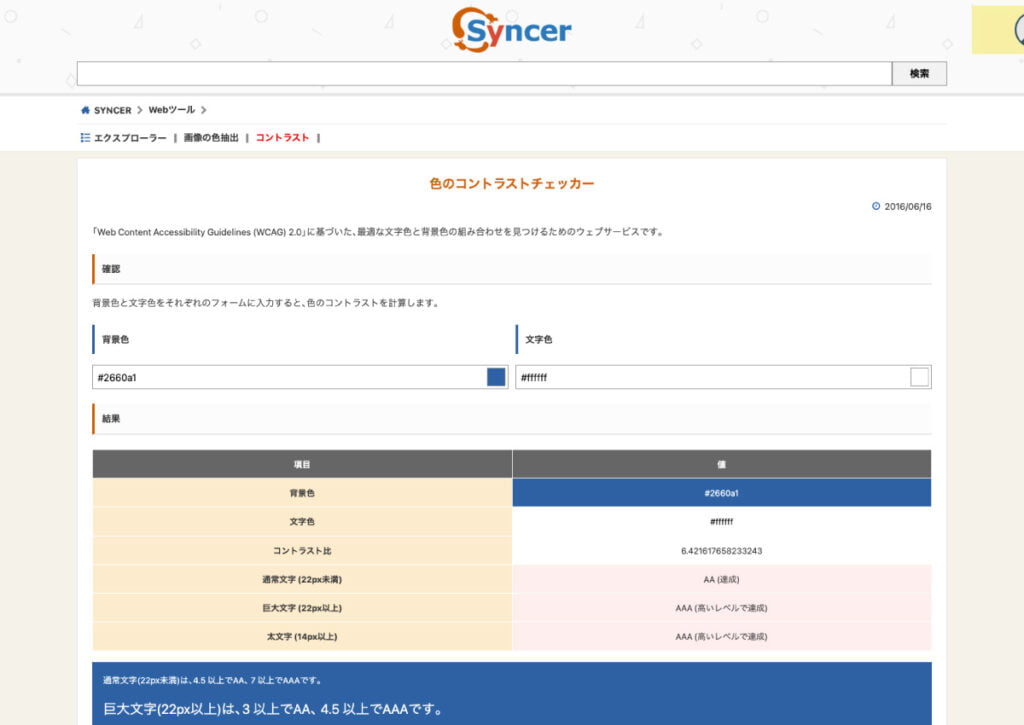Screen dimensions: 1024x725
Task: Click the clock icon beside 2016/06/16
Action: coord(876,206)
